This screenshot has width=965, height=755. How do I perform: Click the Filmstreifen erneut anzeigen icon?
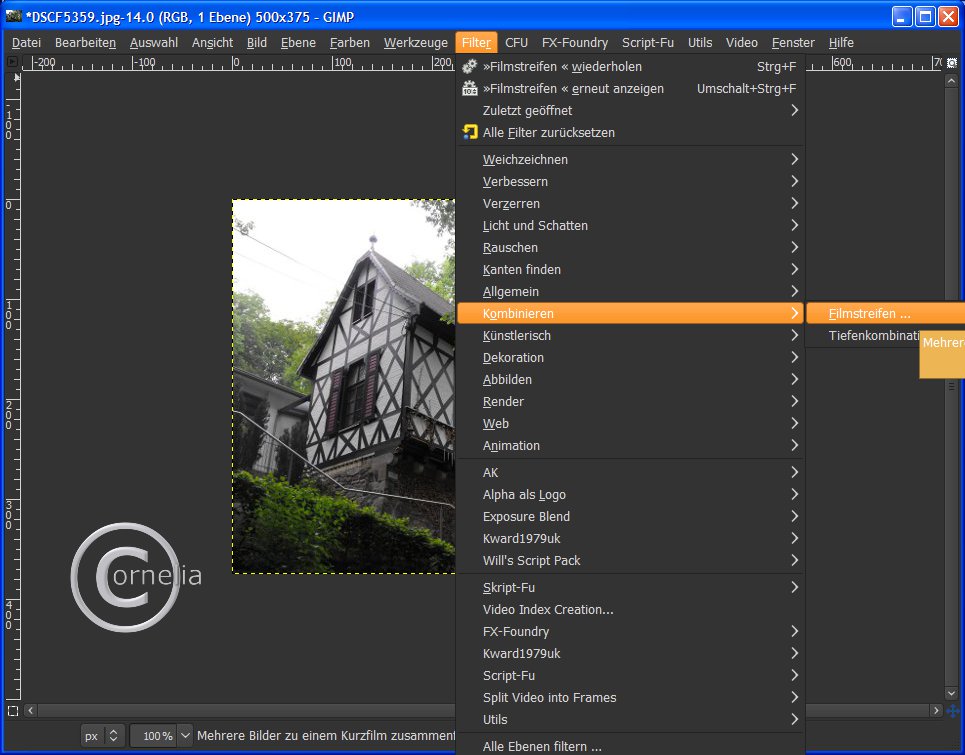[x=470, y=89]
